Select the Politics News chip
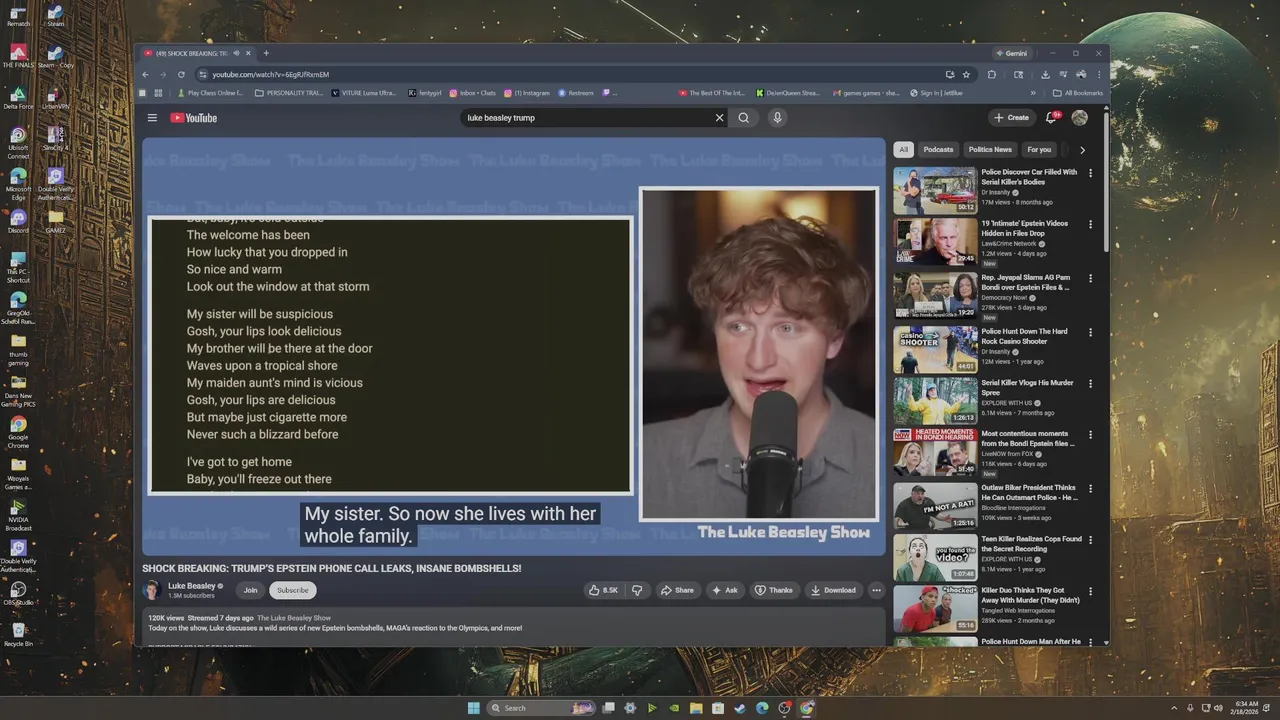Image resolution: width=1280 pixels, height=720 pixels. coord(990,150)
